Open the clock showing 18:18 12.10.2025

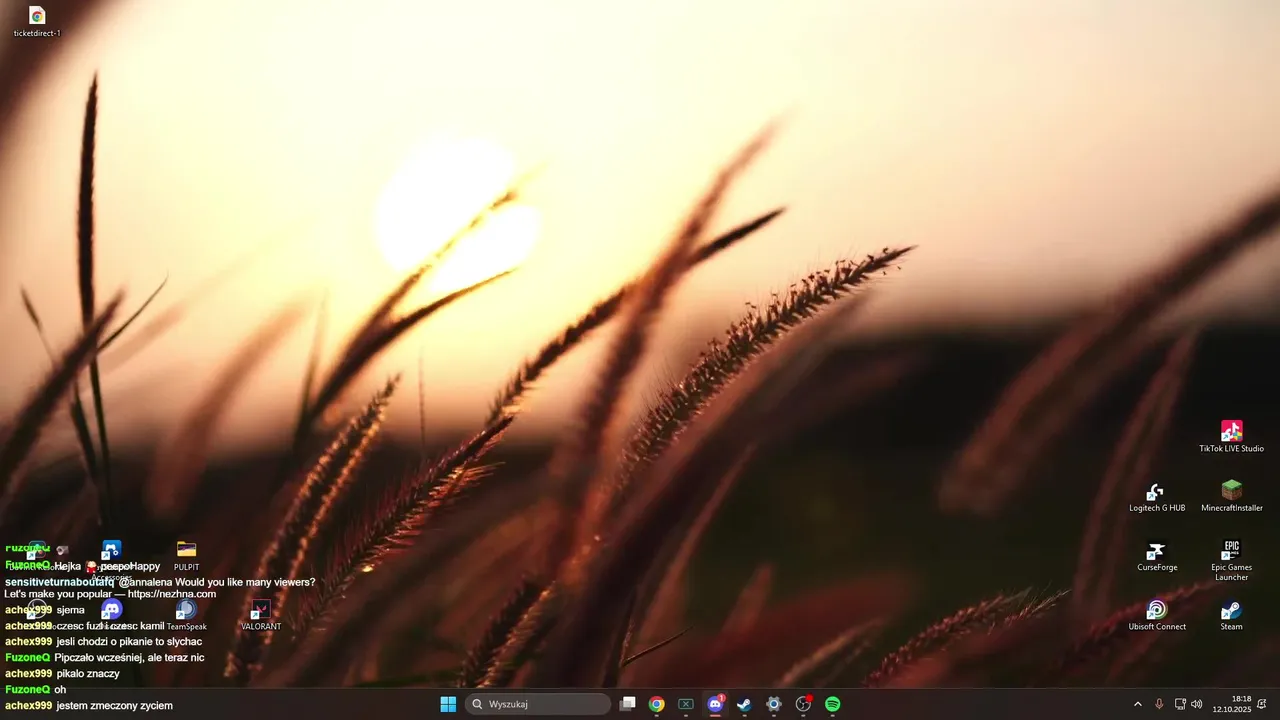click(x=1231, y=704)
